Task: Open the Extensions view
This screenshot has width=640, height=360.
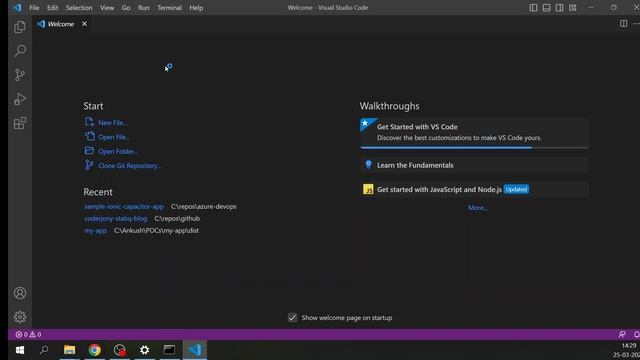Action: (x=20, y=123)
